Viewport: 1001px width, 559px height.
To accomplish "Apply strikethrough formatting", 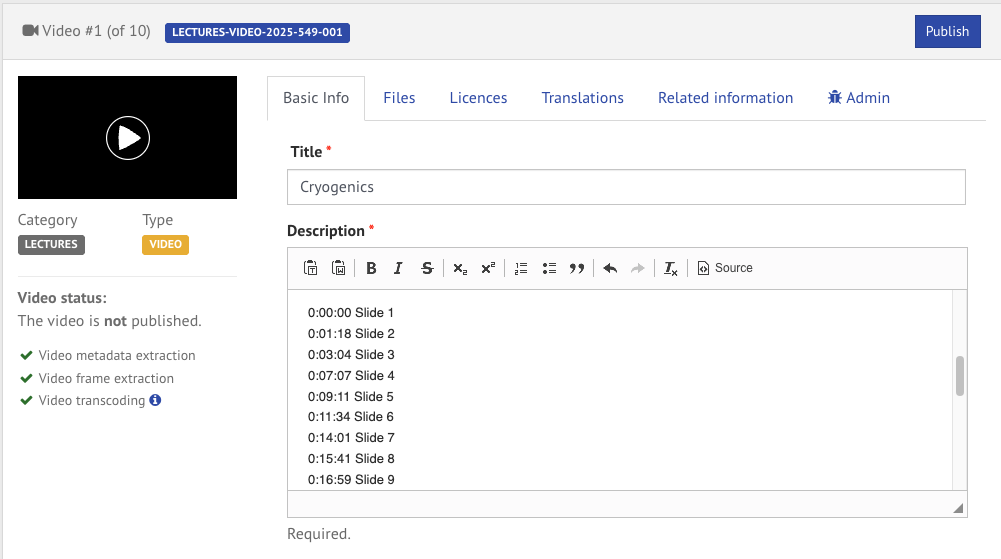I will pyautogui.click(x=427, y=268).
